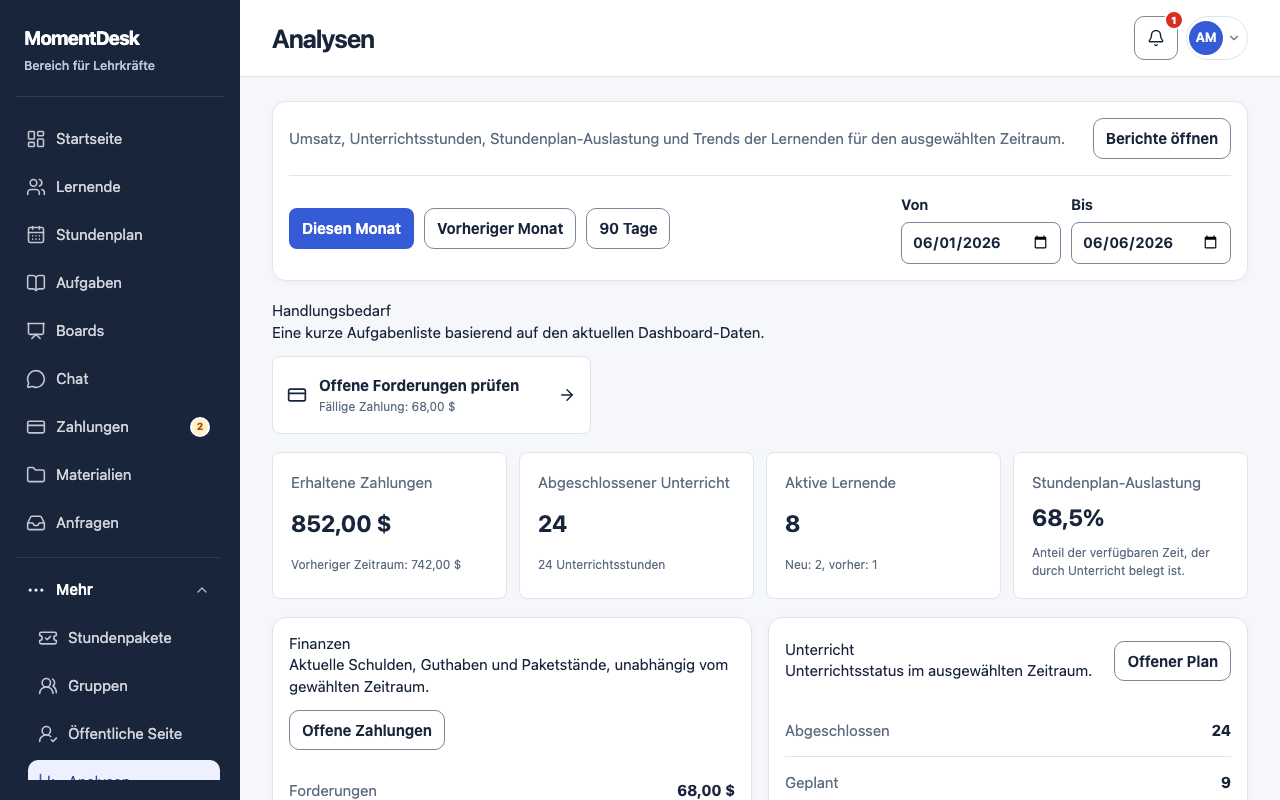Click Berichte öffnen button

[x=1162, y=139]
